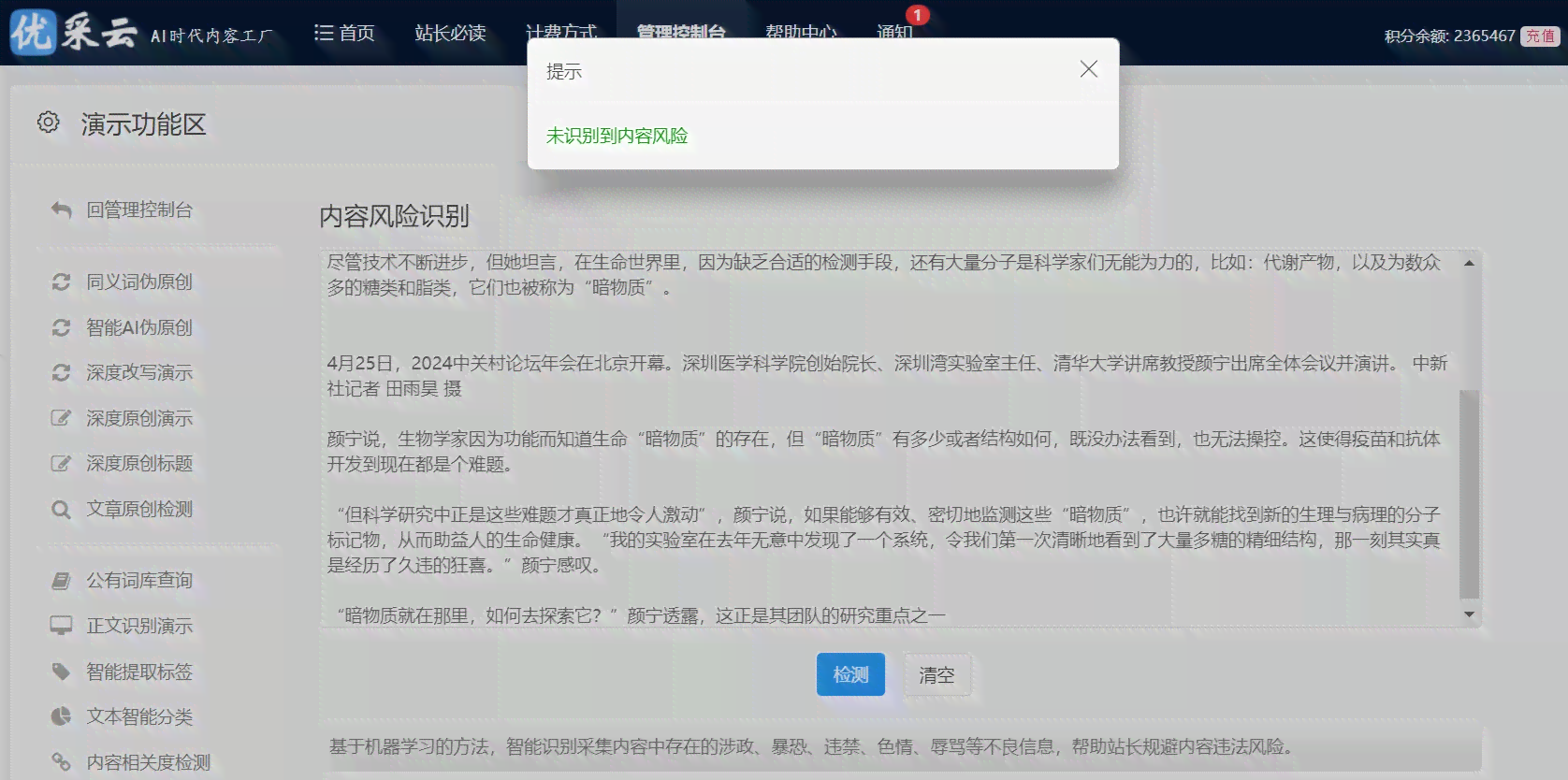The width and height of the screenshot is (1568, 780).
Task: Click the 提示 dialog title
Action: (563, 71)
